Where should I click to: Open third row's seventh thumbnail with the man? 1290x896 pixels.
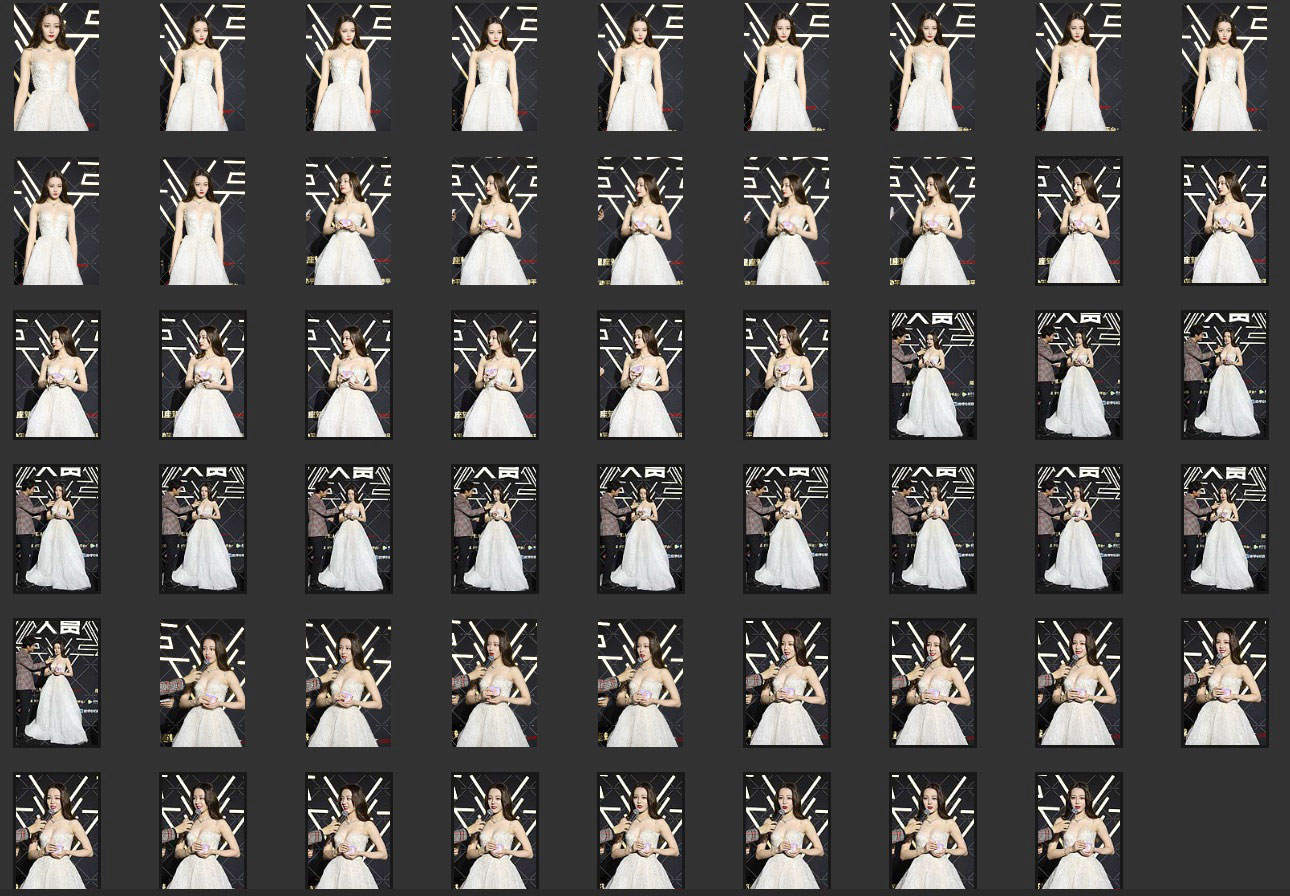pos(932,375)
